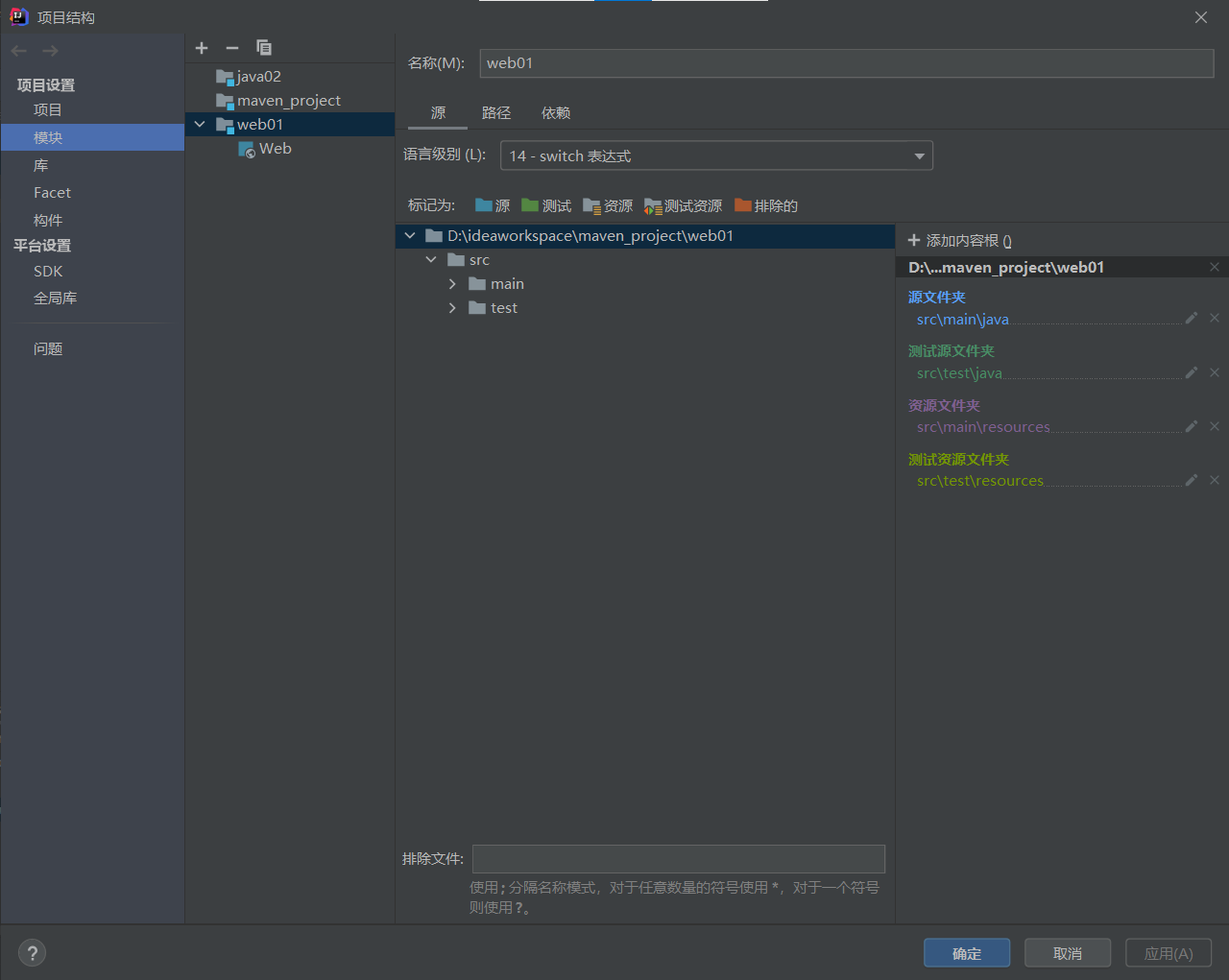Click the src\main\java path link
Screen dimensions: 1229x980
[963, 320]
